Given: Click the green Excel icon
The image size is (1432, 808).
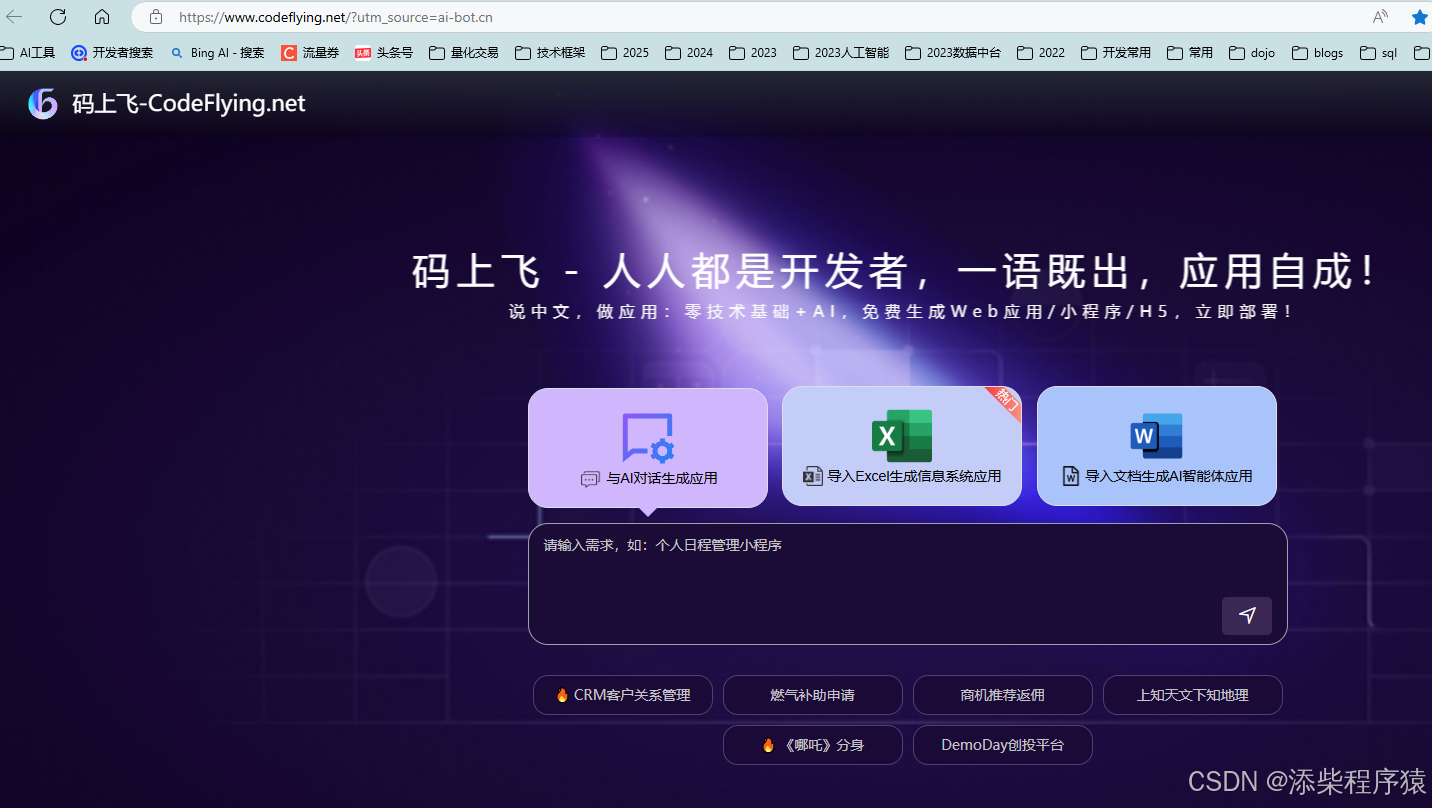Looking at the screenshot, I should point(902,436).
